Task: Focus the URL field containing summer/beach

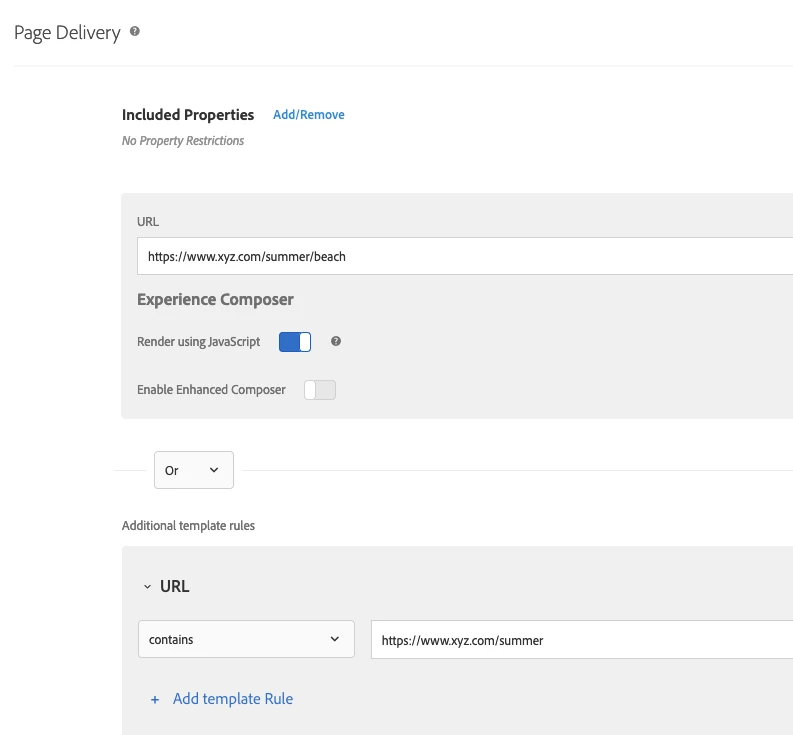Action: click(x=465, y=256)
